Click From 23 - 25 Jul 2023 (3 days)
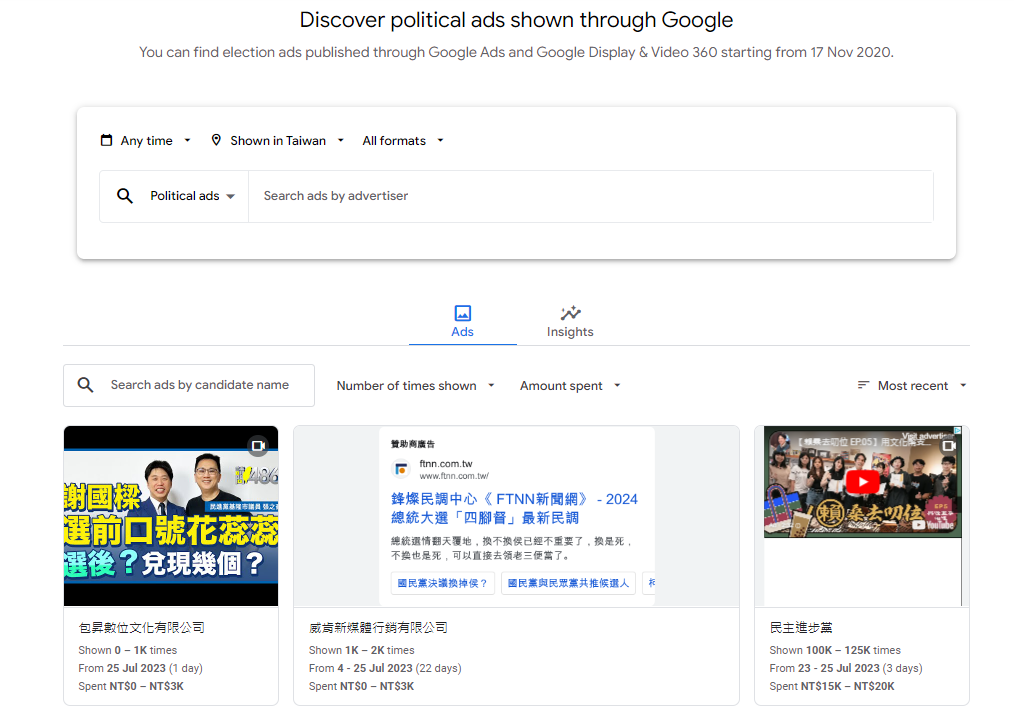Viewport: 1014px width, 710px height. (x=846, y=668)
